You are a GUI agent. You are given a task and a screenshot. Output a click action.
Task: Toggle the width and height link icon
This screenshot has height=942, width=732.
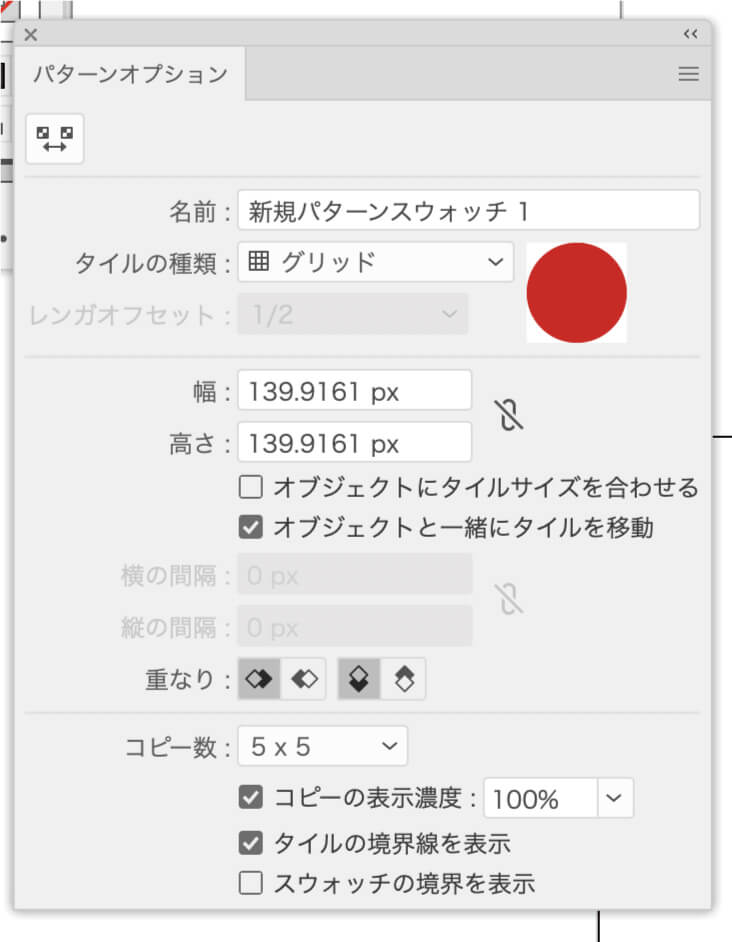509,414
